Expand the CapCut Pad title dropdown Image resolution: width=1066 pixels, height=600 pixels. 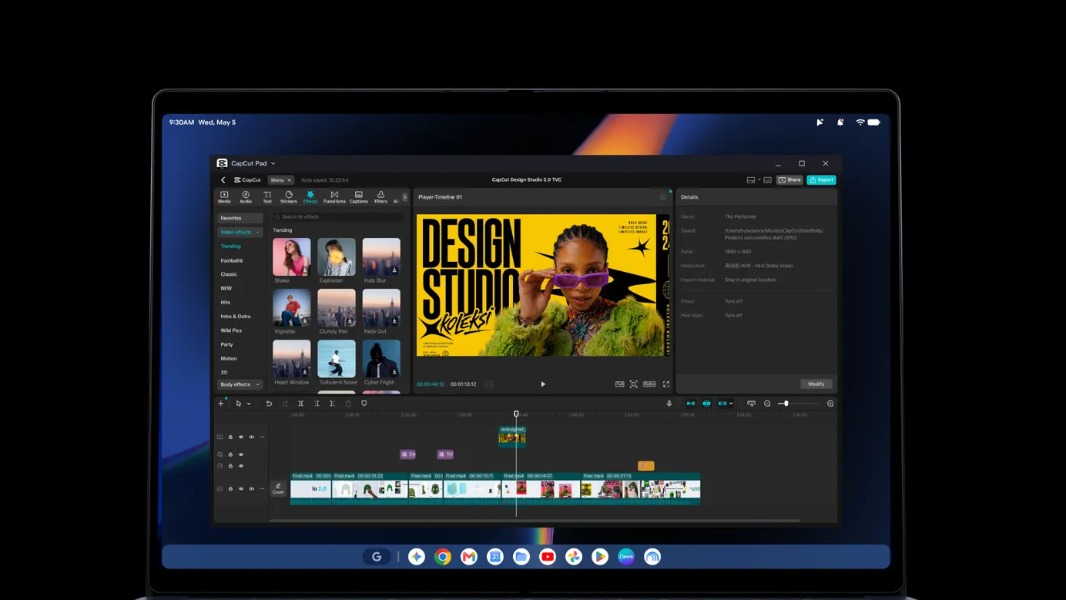[273, 164]
